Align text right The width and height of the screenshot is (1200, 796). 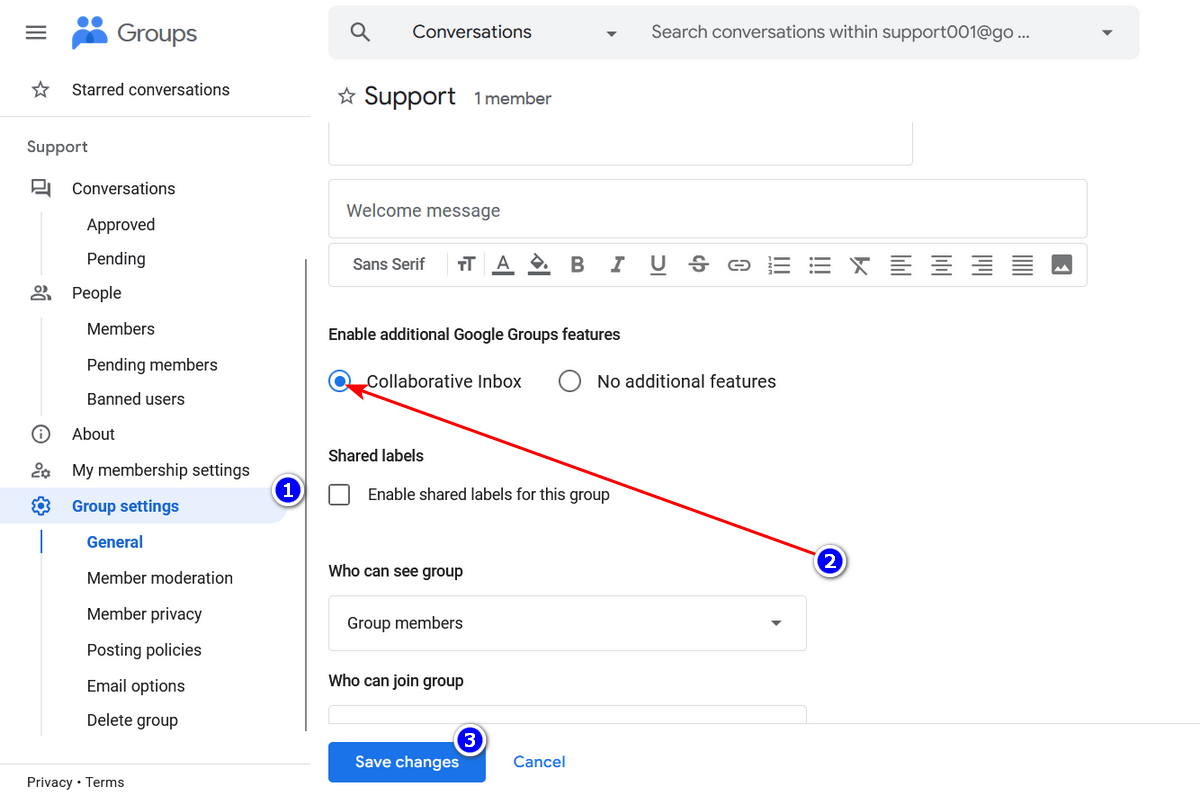tap(982, 265)
